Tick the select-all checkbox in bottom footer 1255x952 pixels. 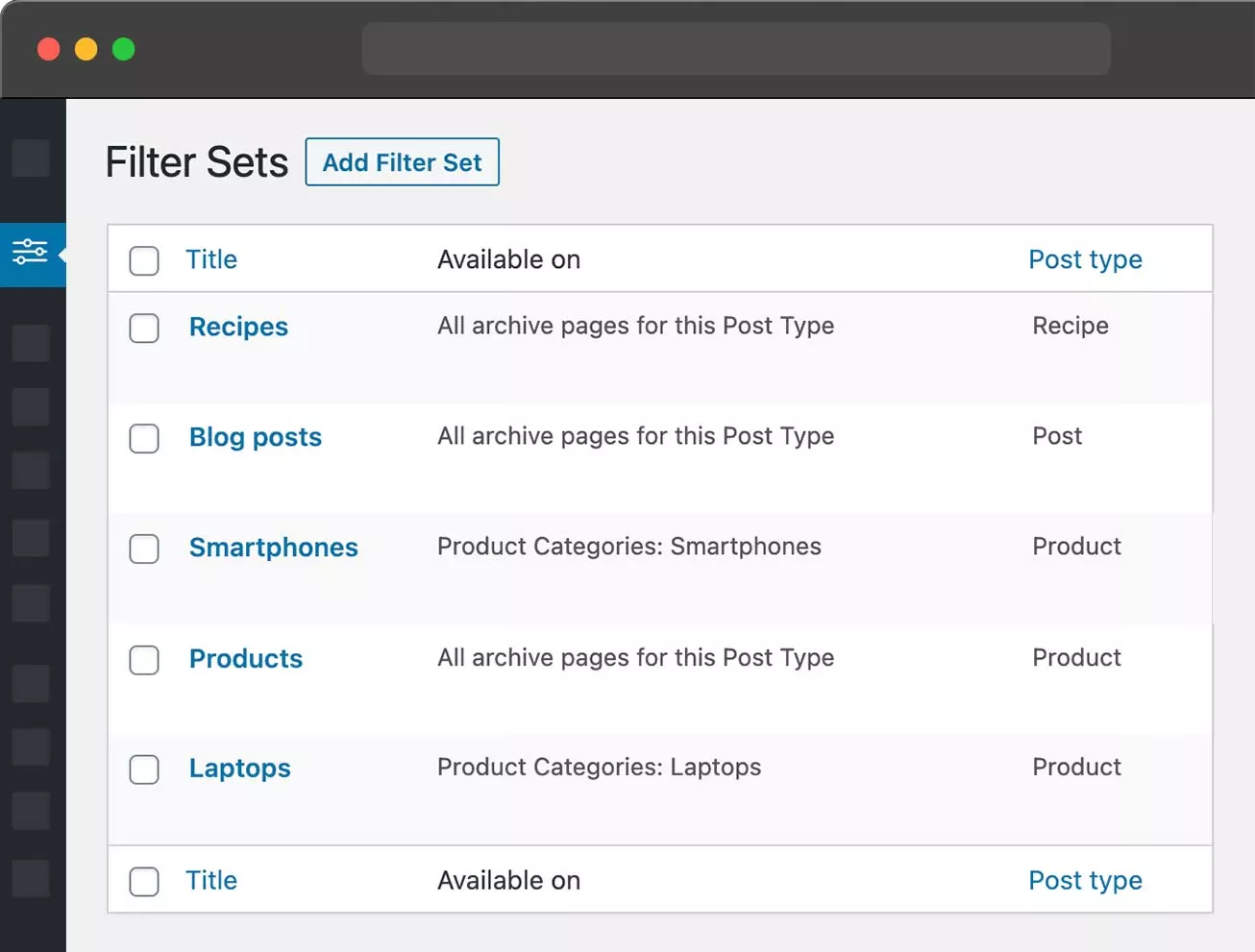(144, 881)
